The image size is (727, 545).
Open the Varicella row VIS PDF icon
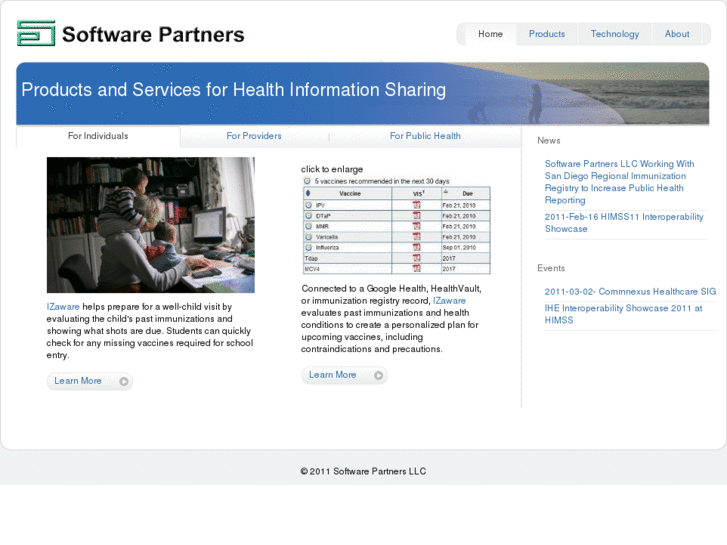coord(416,237)
